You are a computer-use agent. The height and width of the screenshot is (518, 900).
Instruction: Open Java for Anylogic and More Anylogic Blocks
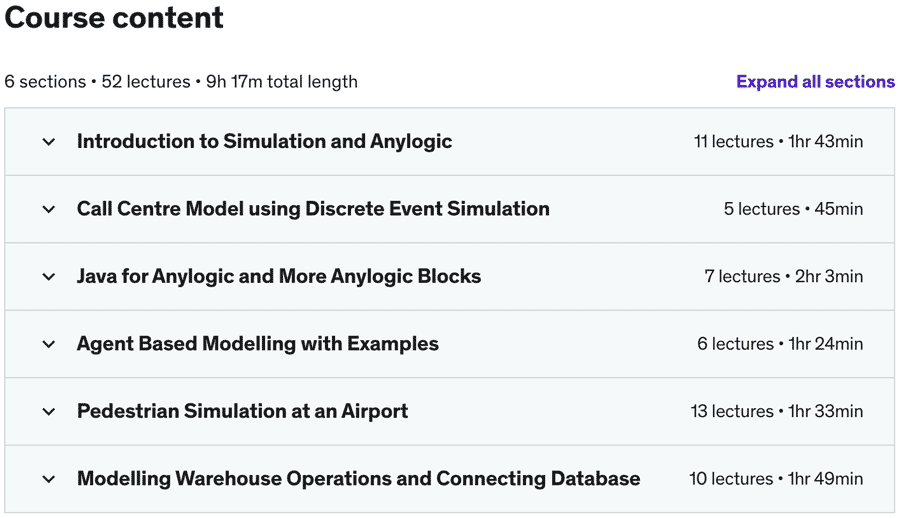click(279, 277)
